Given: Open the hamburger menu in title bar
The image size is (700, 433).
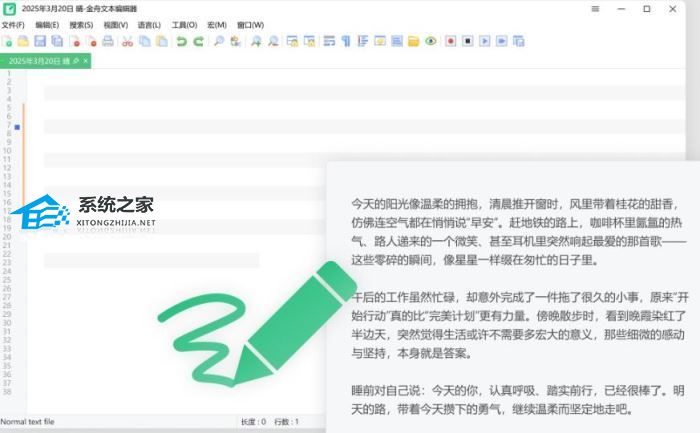Looking at the screenshot, I should coord(595,8).
